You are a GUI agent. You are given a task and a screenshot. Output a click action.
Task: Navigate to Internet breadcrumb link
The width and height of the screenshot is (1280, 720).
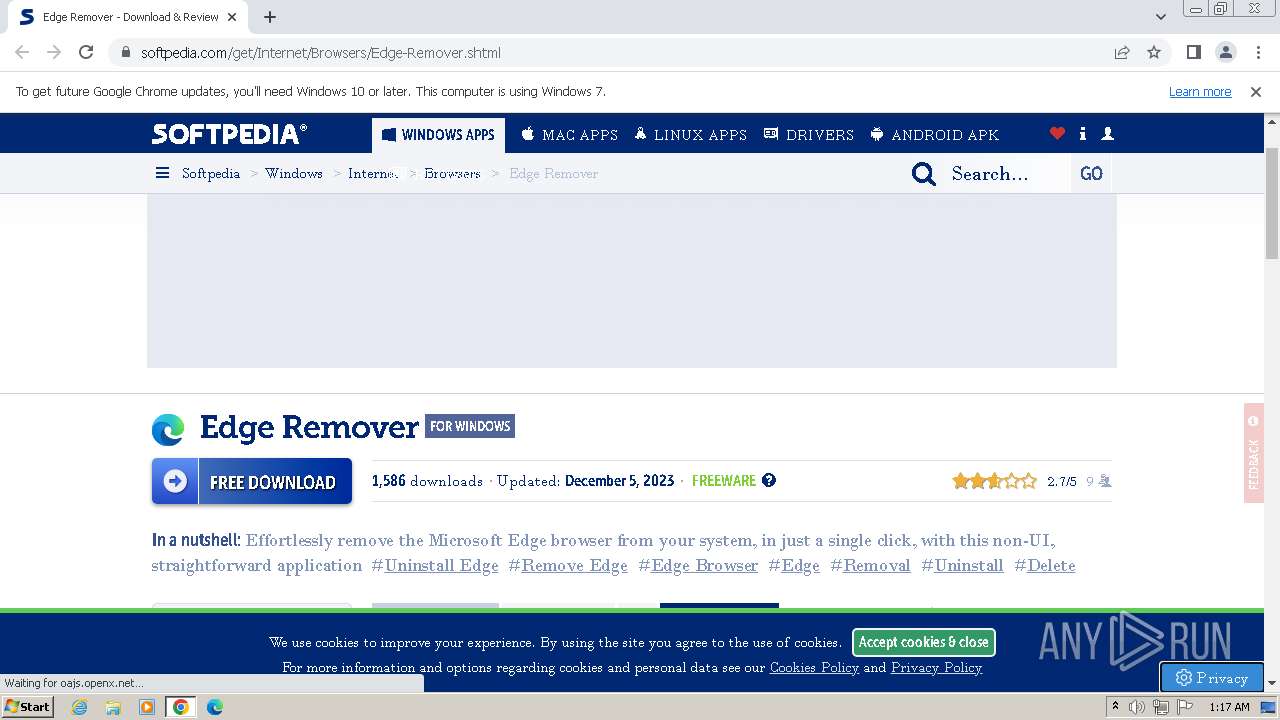click(373, 173)
